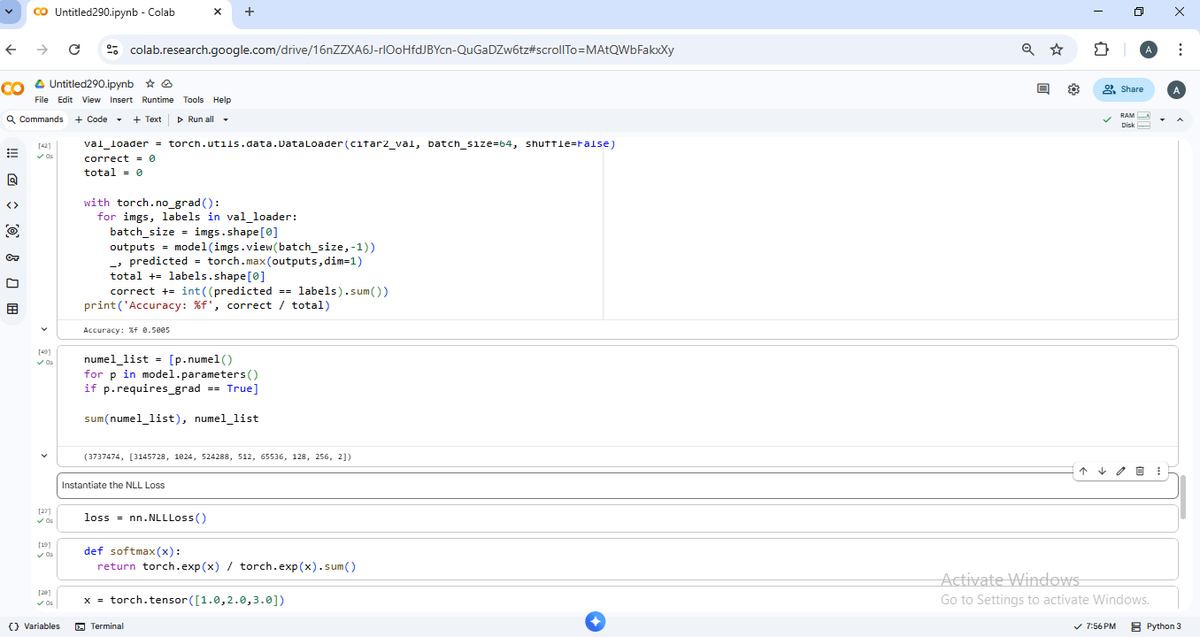The width and height of the screenshot is (1200, 637).
Task: Click the RAM and Disk usage indicator
Action: coord(1135,120)
